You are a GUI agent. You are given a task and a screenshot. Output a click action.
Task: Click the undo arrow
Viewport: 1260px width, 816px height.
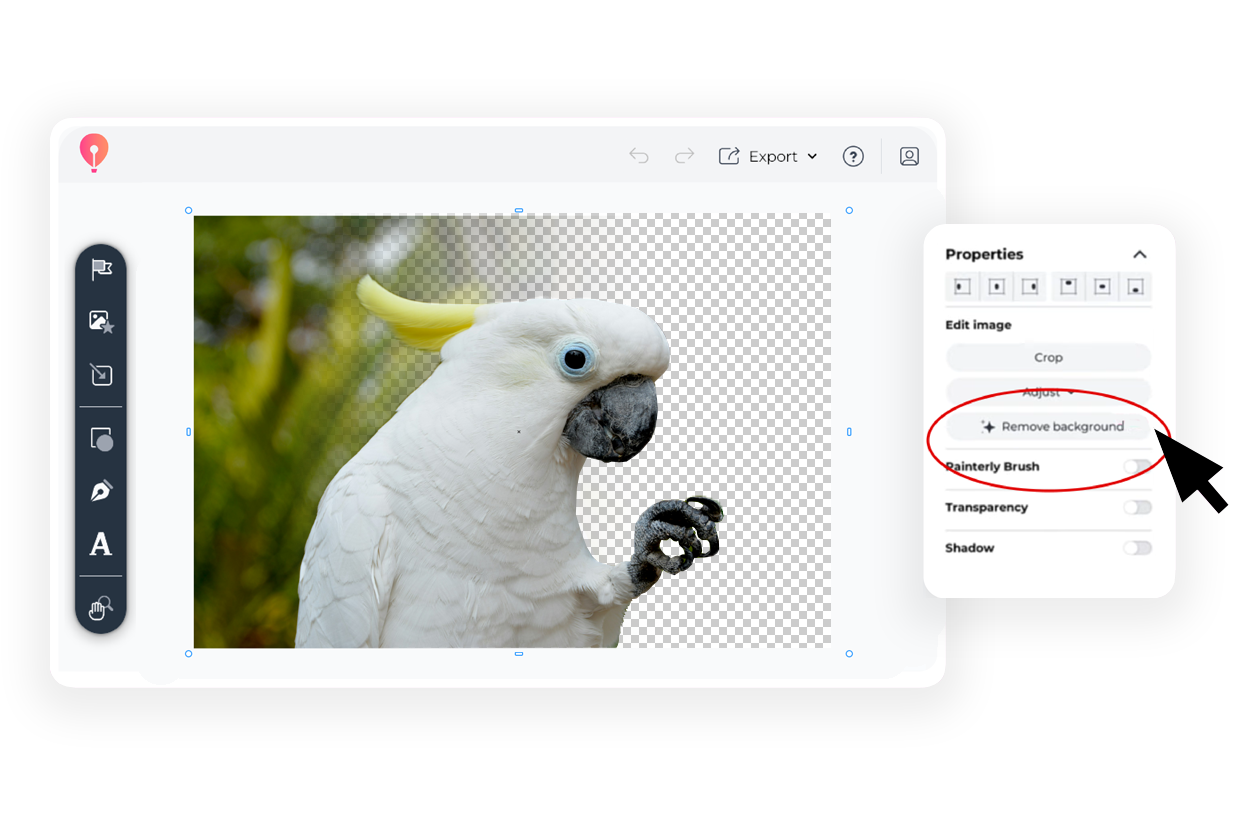tap(639, 156)
